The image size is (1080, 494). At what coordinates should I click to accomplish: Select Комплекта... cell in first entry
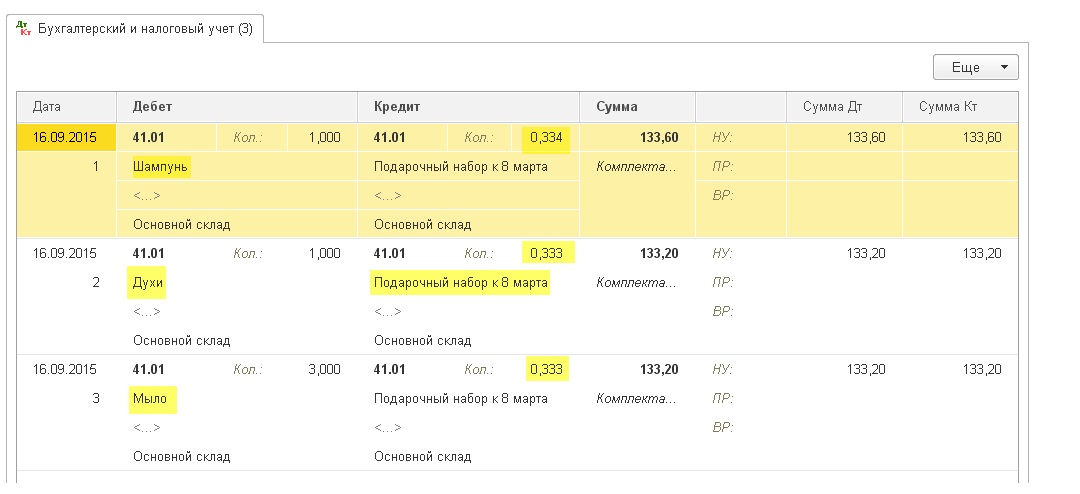coord(637,167)
